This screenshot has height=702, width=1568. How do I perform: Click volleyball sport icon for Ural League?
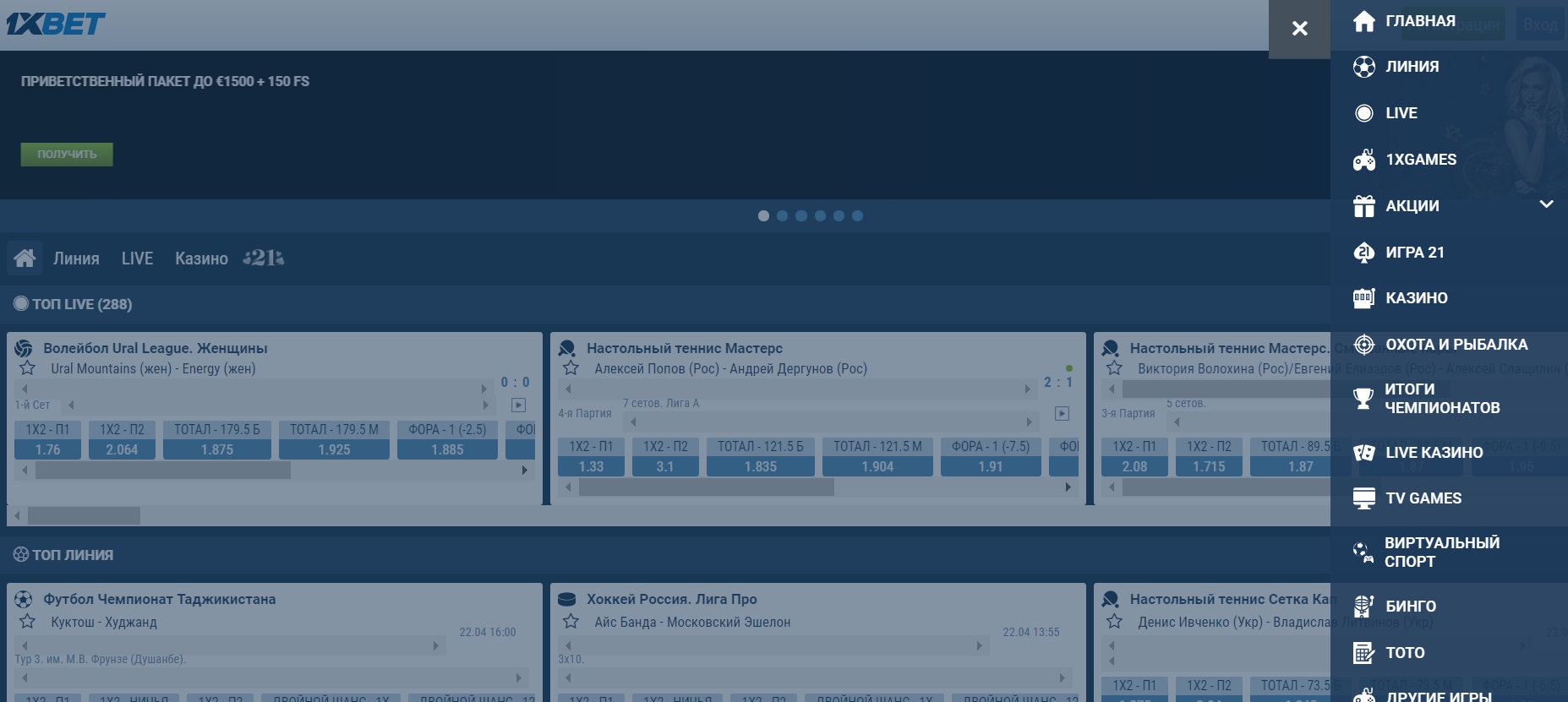(x=24, y=348)
